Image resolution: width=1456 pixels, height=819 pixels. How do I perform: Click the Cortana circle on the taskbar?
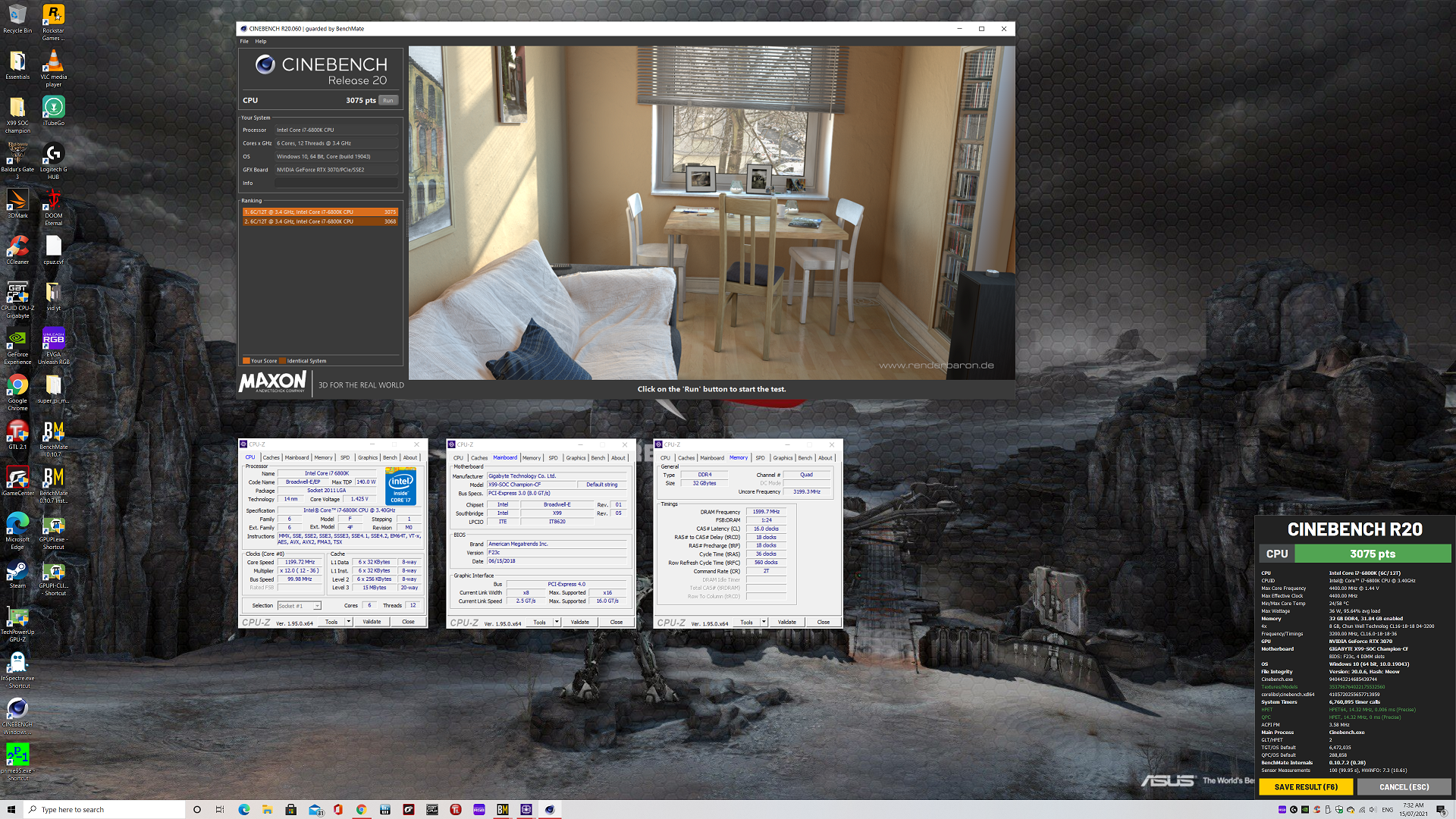coord(197,809)
